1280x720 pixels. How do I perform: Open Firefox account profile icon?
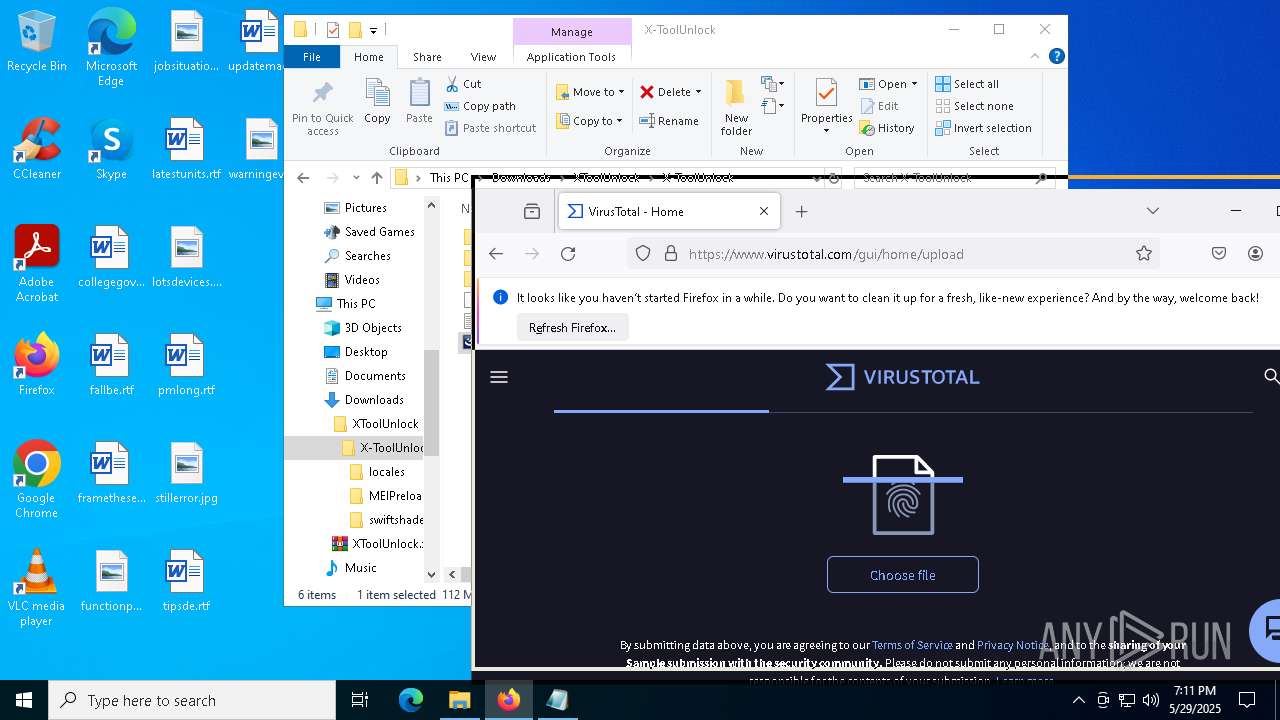pos(1256,254)
